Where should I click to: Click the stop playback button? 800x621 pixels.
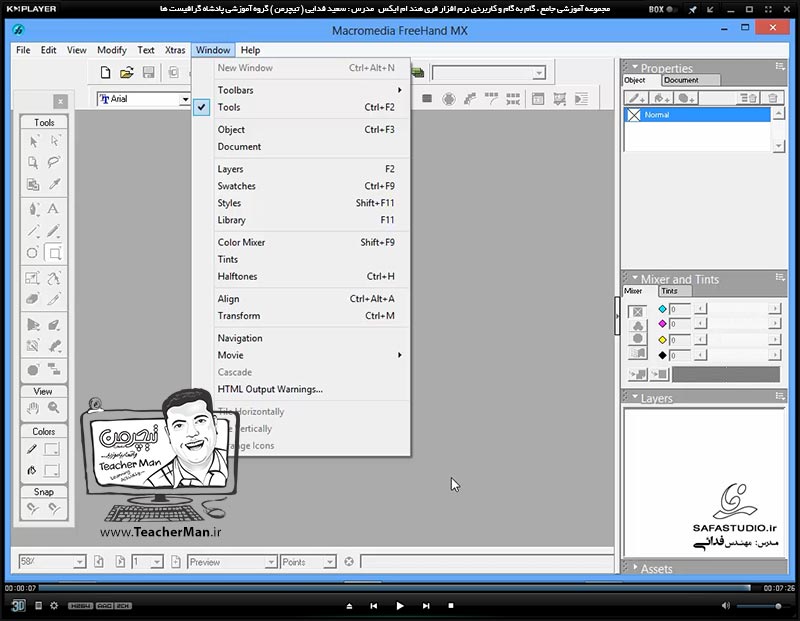click(x=451, y=606)
